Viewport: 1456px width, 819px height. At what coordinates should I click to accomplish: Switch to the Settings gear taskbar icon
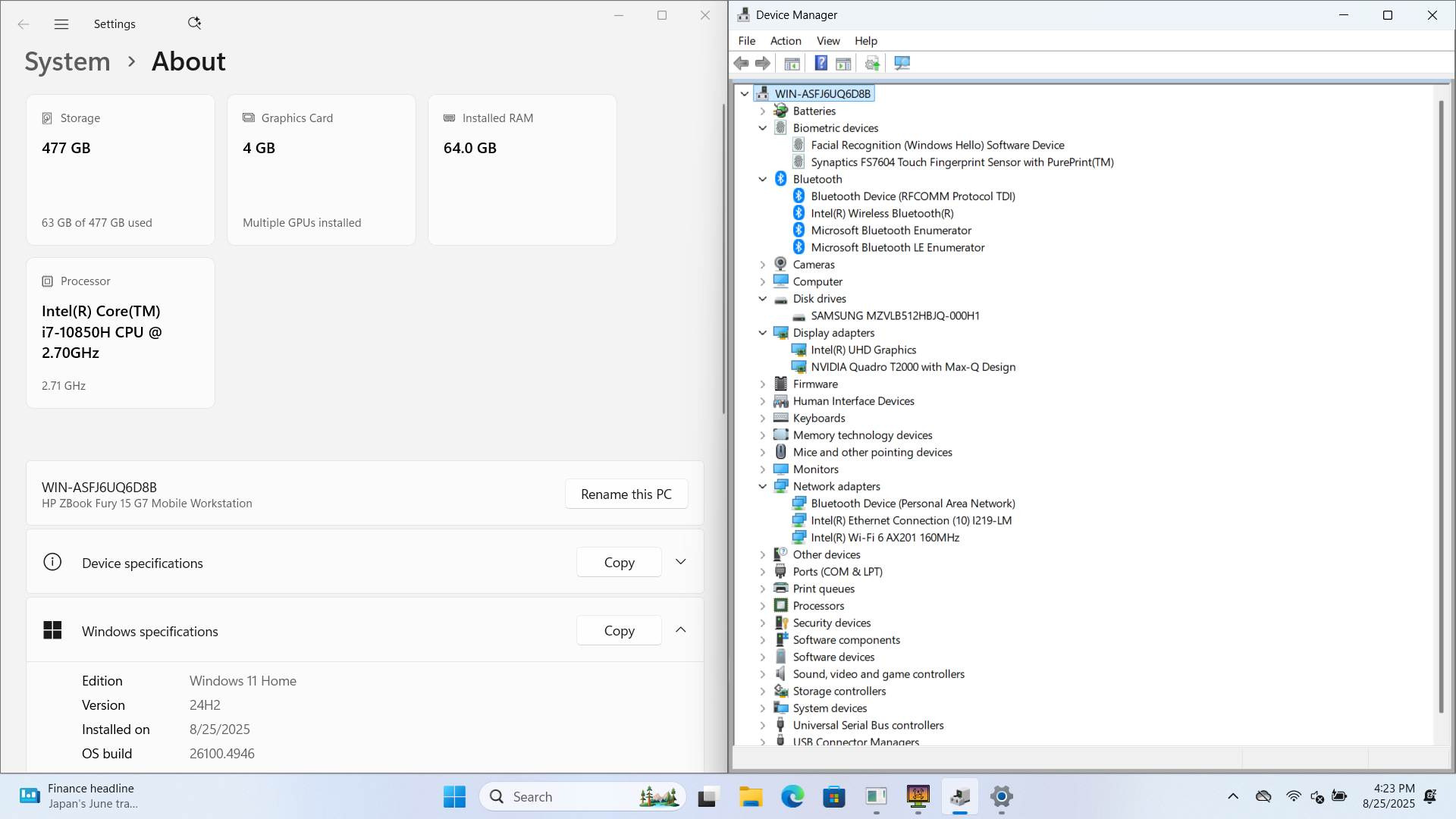coord(1002,796)
